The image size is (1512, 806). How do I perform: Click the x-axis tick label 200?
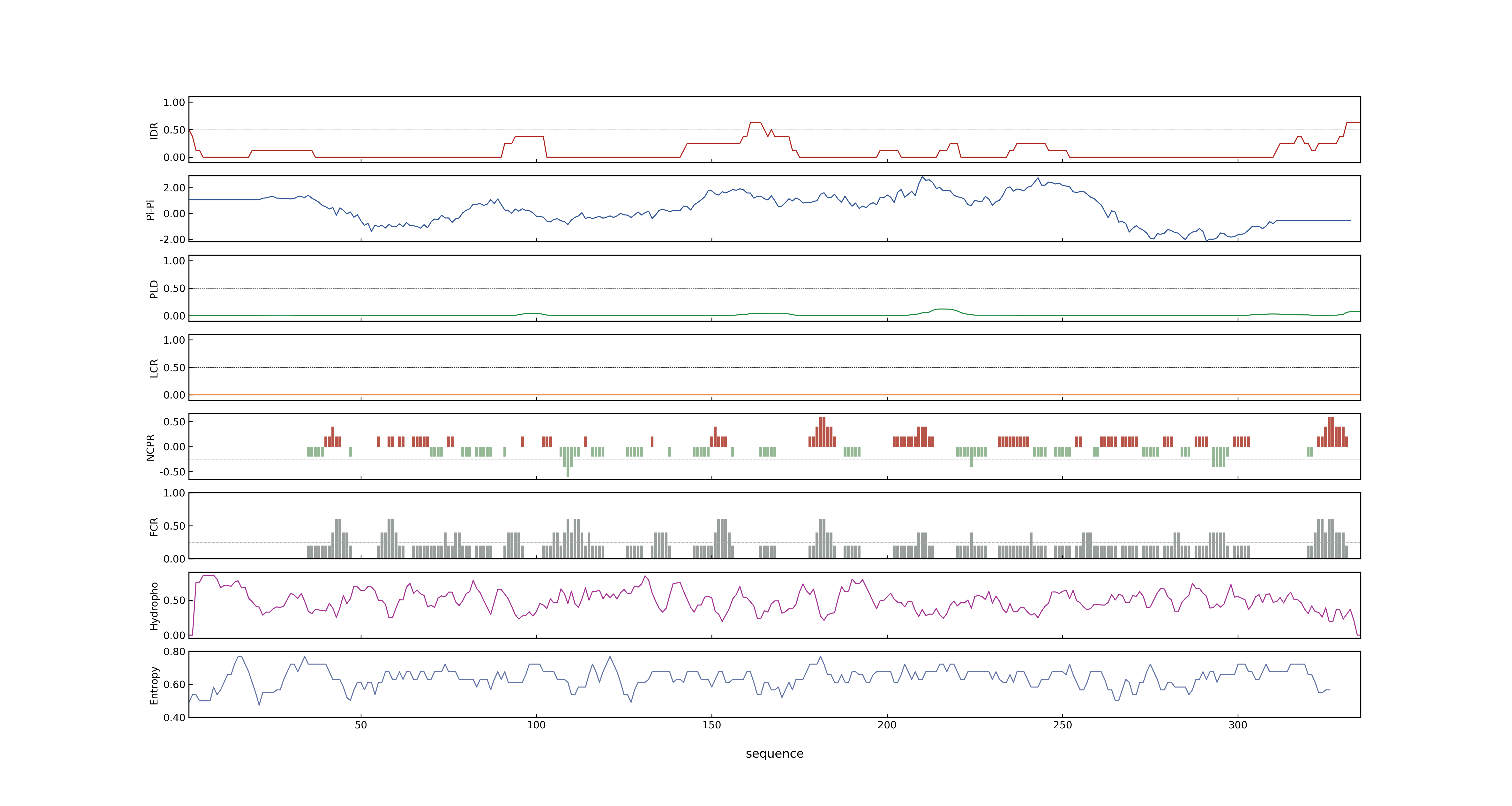pos(887,725)
